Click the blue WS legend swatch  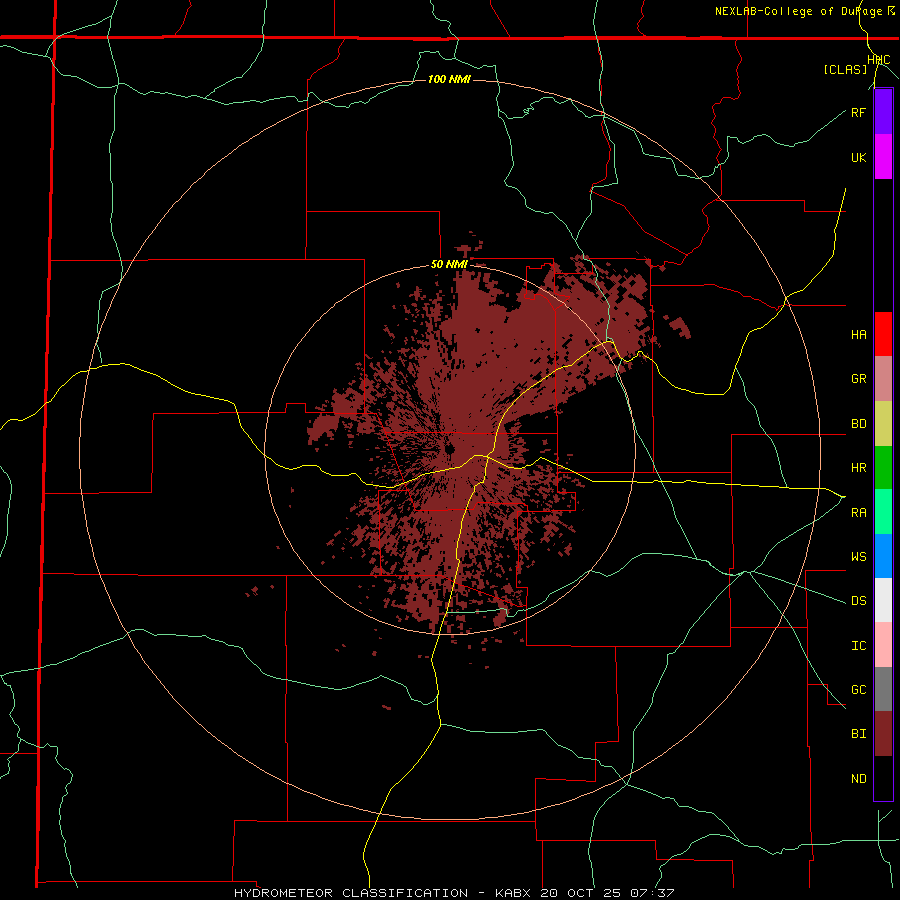tap(883, 556)
